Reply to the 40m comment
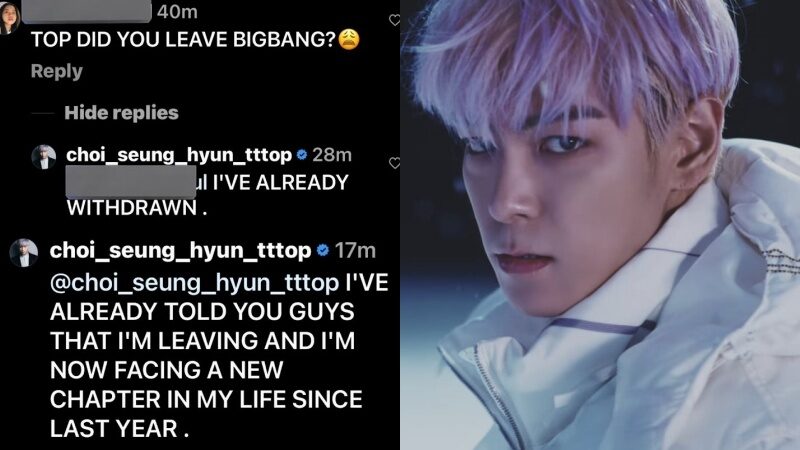This screenshot has height=450, width=800. pyautogui.click(x=57, y=71)
